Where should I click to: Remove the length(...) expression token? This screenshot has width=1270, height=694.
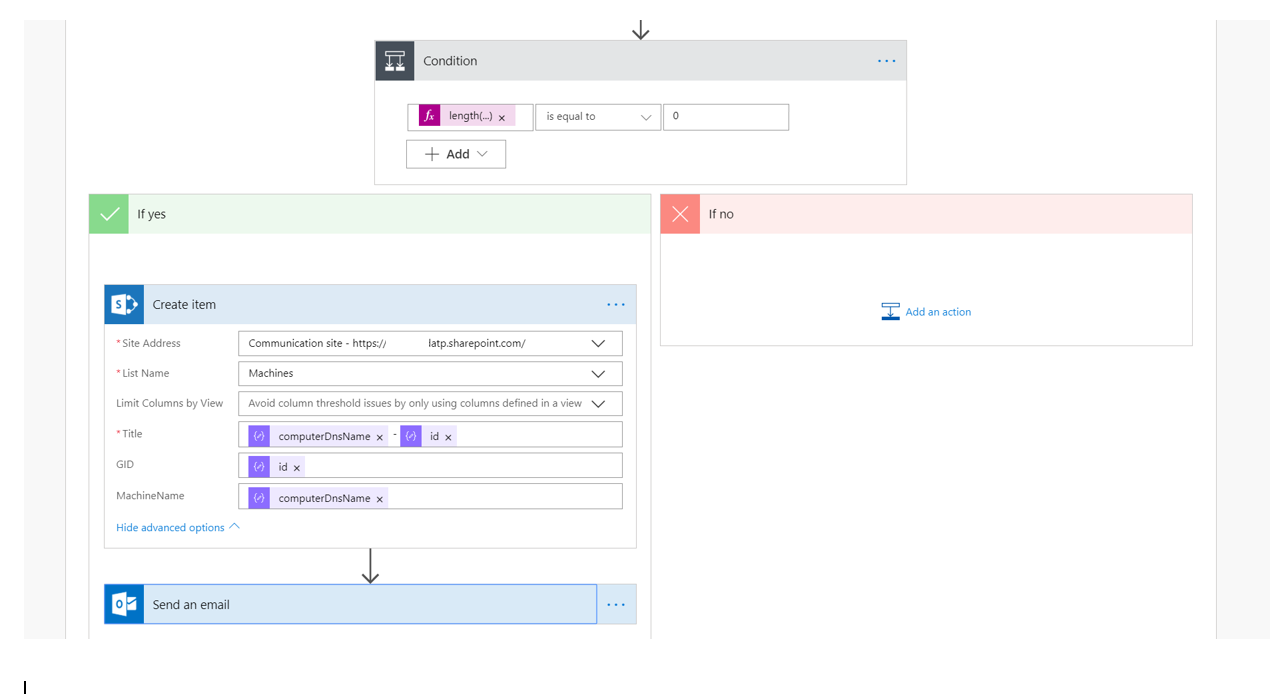[502, 118]
